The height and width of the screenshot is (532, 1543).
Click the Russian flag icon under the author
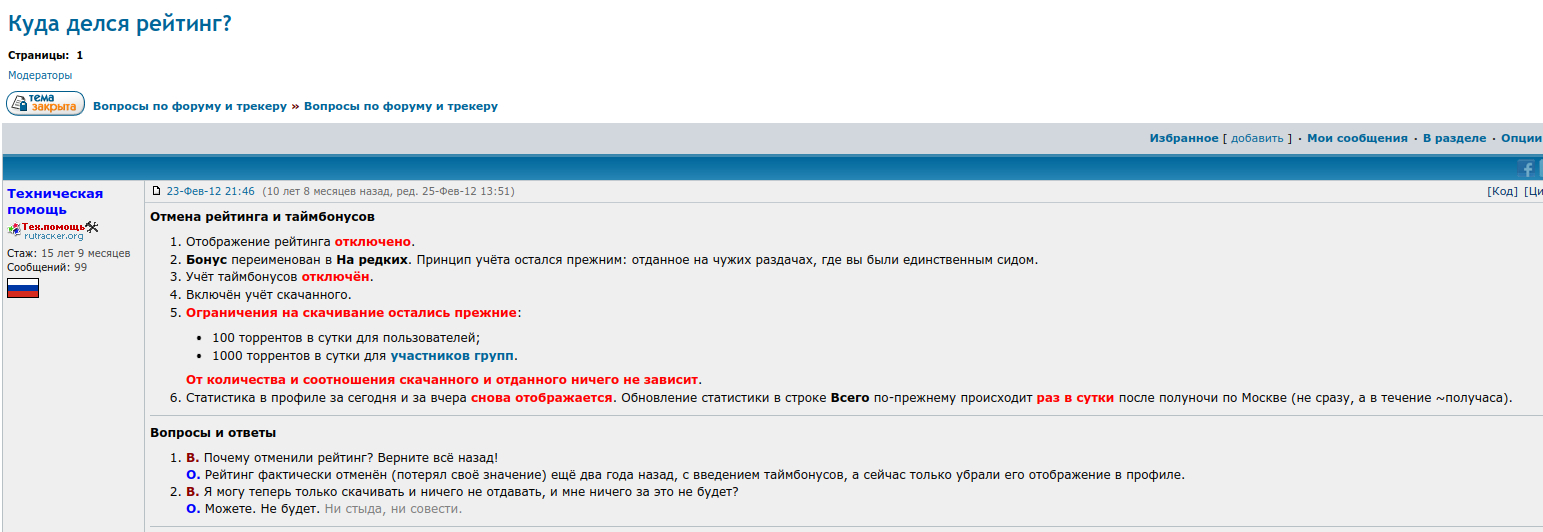point(23,288)
